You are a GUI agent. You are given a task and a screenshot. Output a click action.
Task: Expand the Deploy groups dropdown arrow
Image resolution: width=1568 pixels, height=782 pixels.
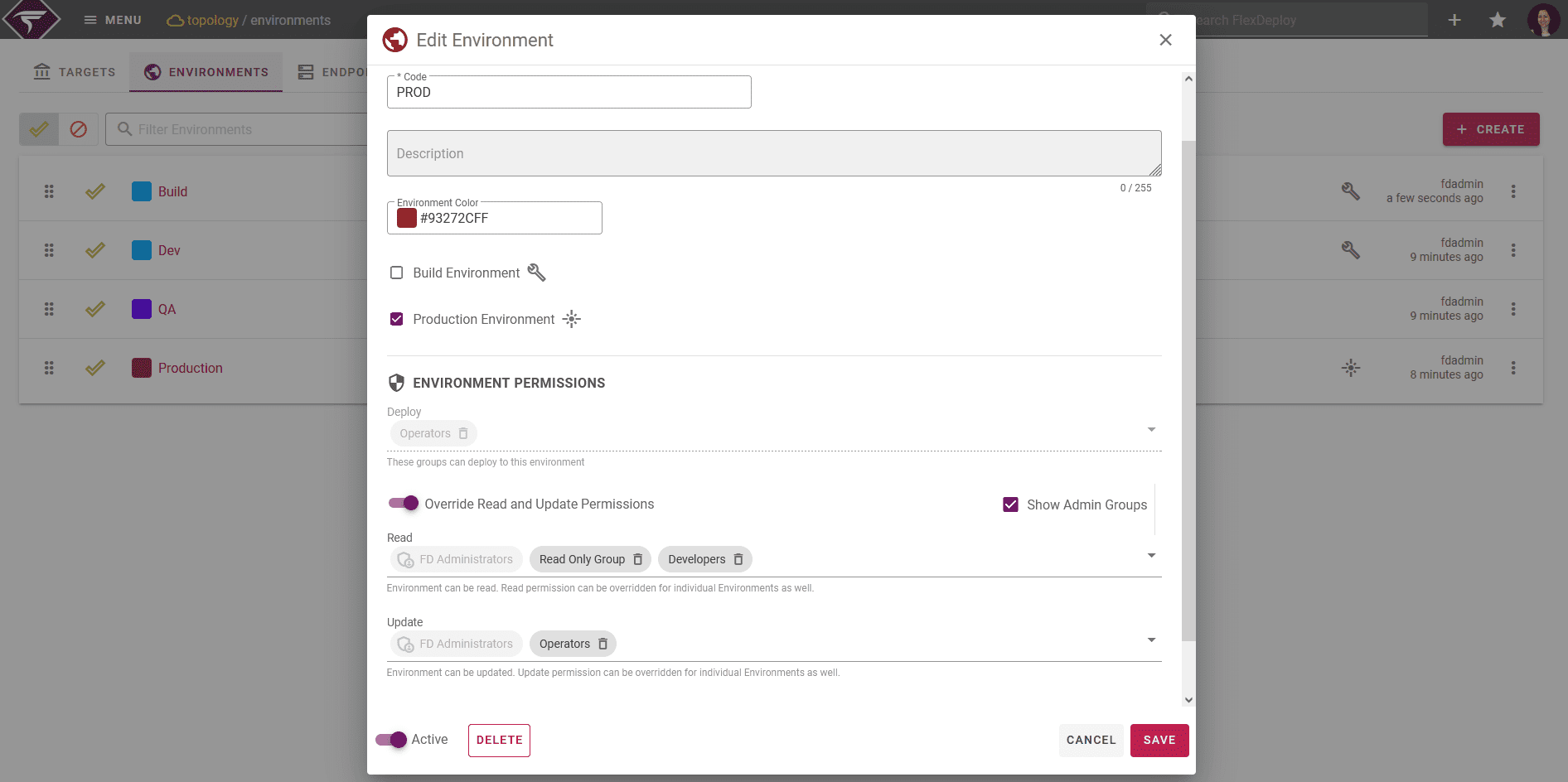pos(1151,429)
